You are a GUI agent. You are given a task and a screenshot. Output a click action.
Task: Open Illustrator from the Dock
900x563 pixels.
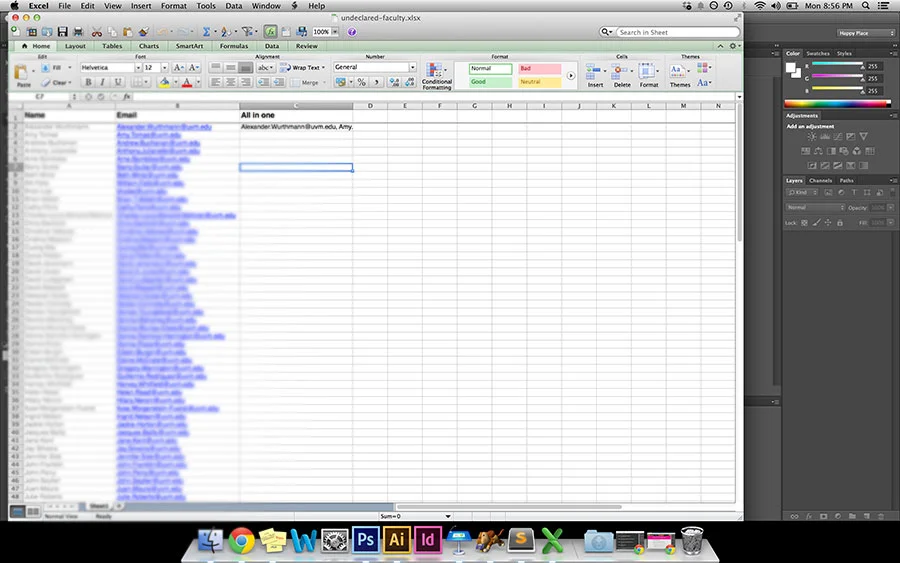(397, 539)
